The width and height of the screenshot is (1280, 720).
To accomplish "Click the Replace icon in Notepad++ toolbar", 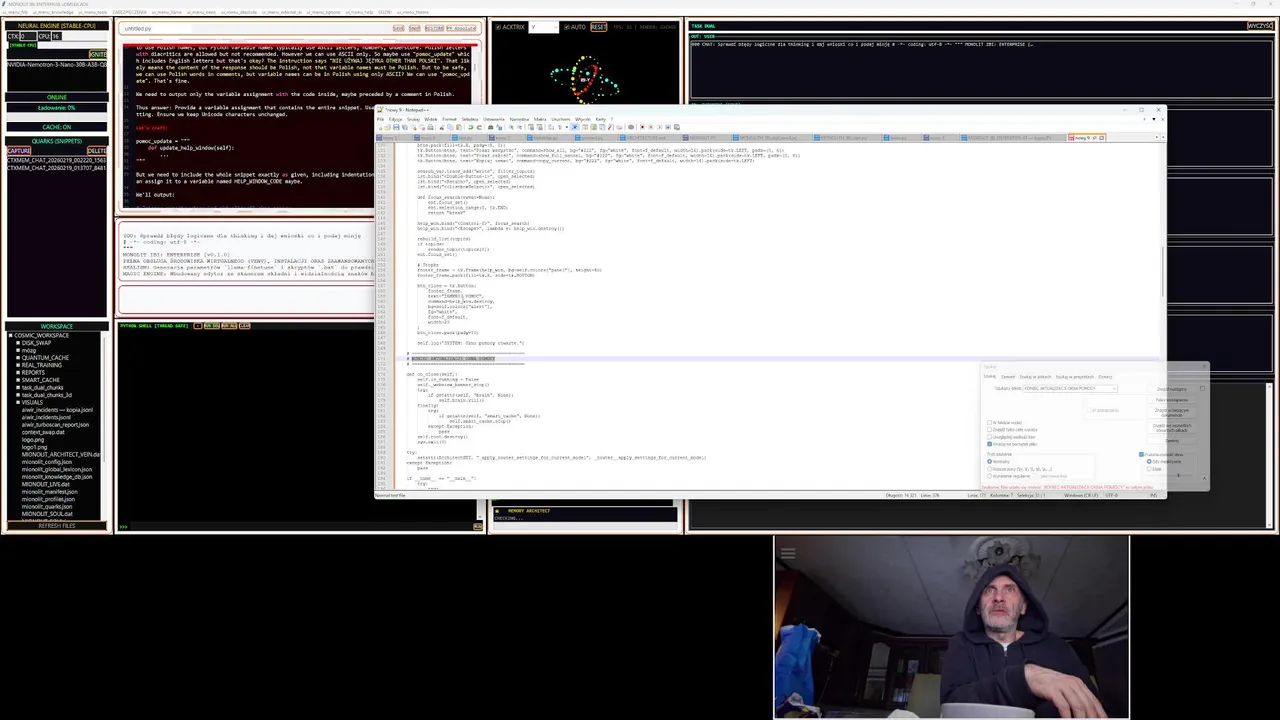I will pyautogui.click(x=499, y=127).
